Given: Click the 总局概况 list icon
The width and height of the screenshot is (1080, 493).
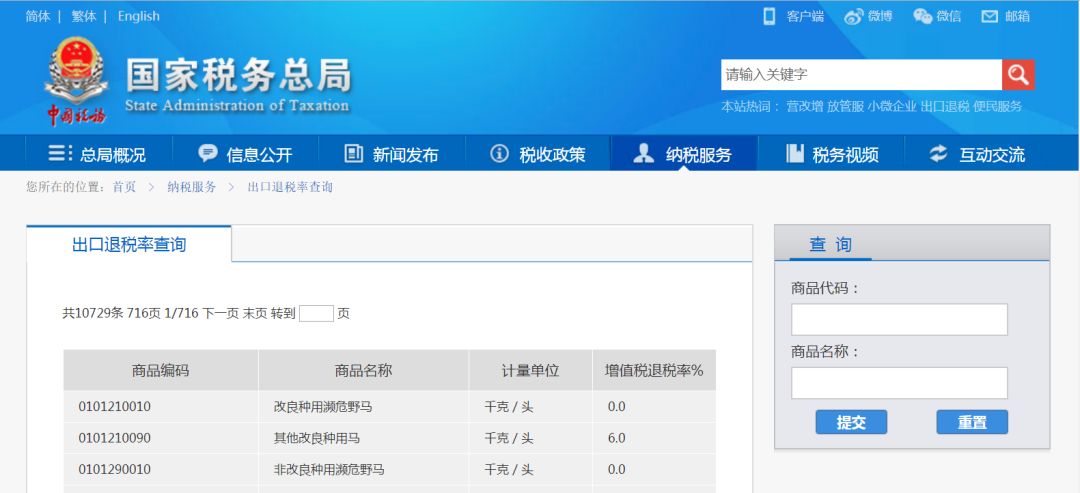Looking at the screenshot, I should coord(60,153).
